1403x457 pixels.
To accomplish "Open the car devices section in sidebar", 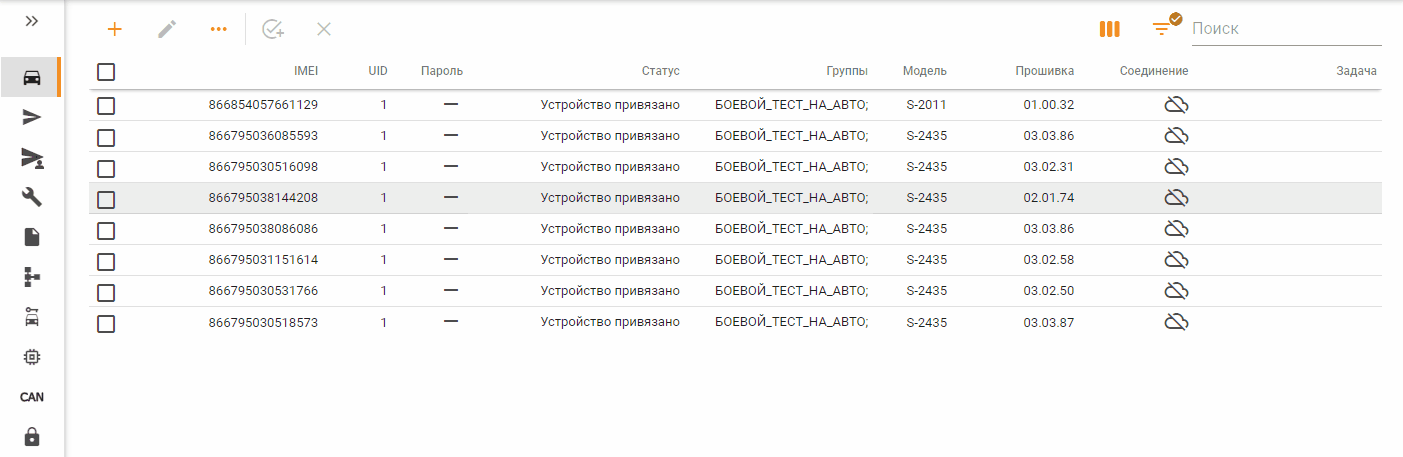I will pyautogui.click(x=32, y=78).
